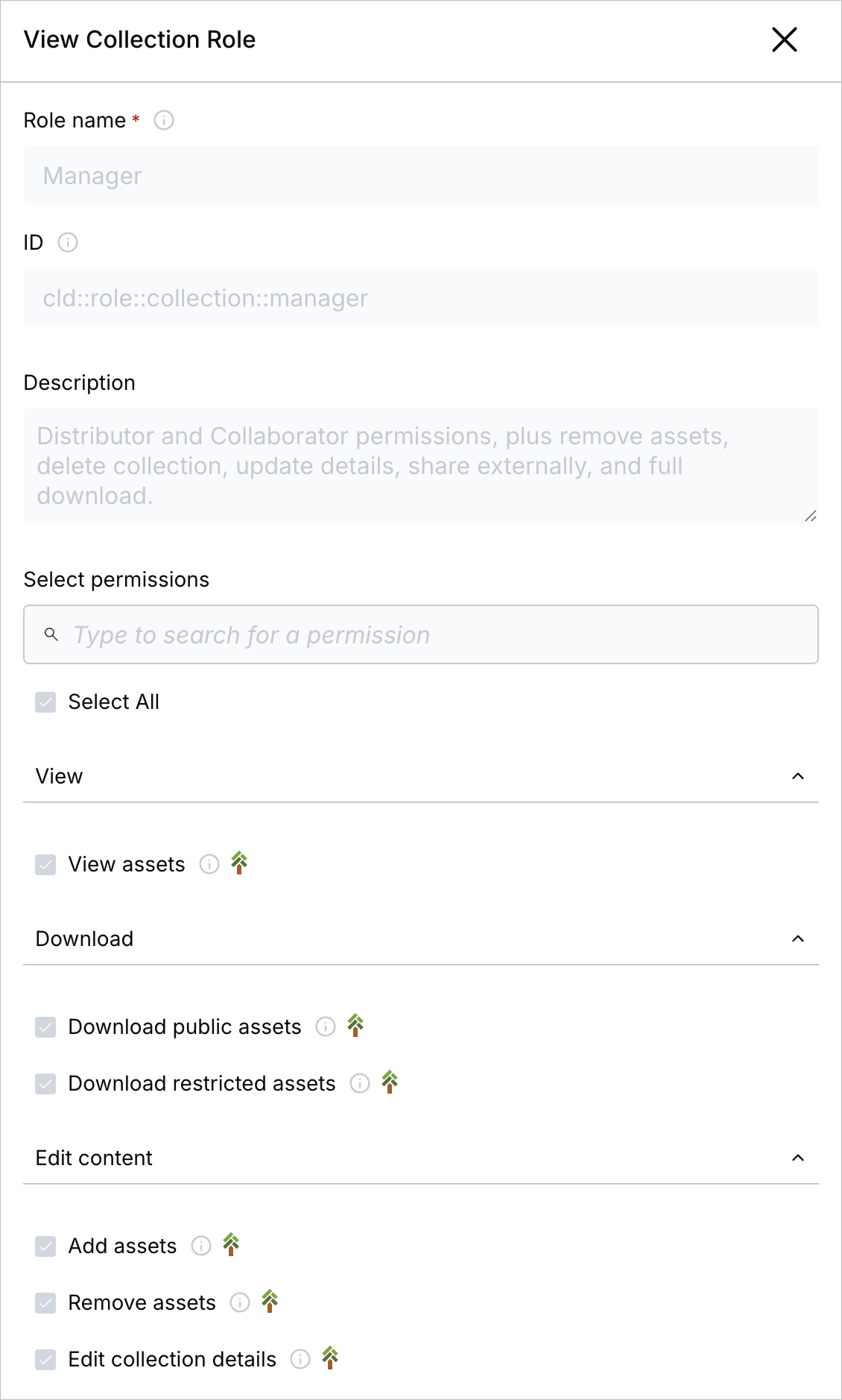Toggle the Select All checkbox
This screenshot has height=1400, width=842.
(45, 702)
